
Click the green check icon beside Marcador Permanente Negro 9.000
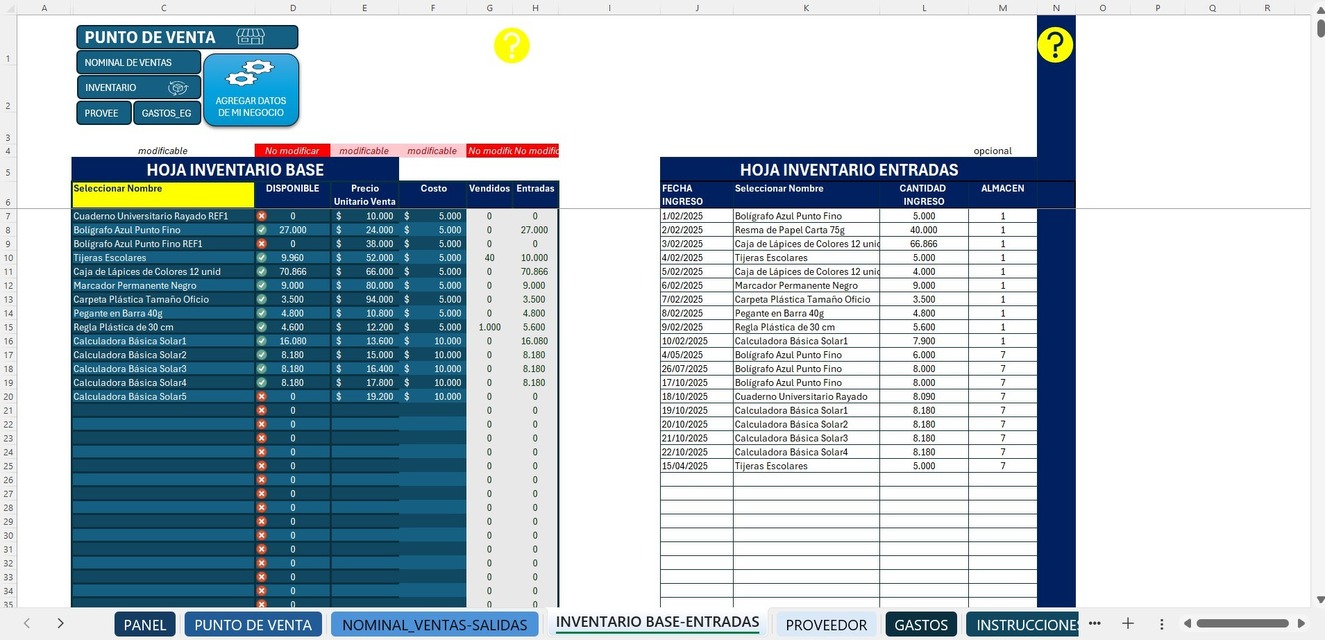(262, 286)
